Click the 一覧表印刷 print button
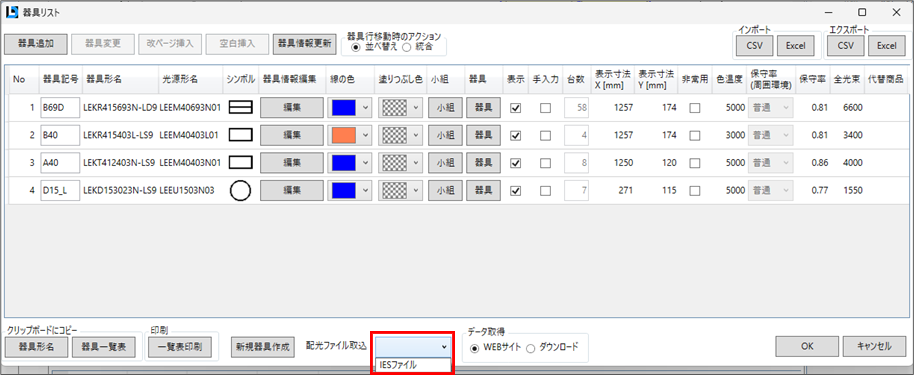The width and height of the screenshot is (914, 375). (180, 346)
